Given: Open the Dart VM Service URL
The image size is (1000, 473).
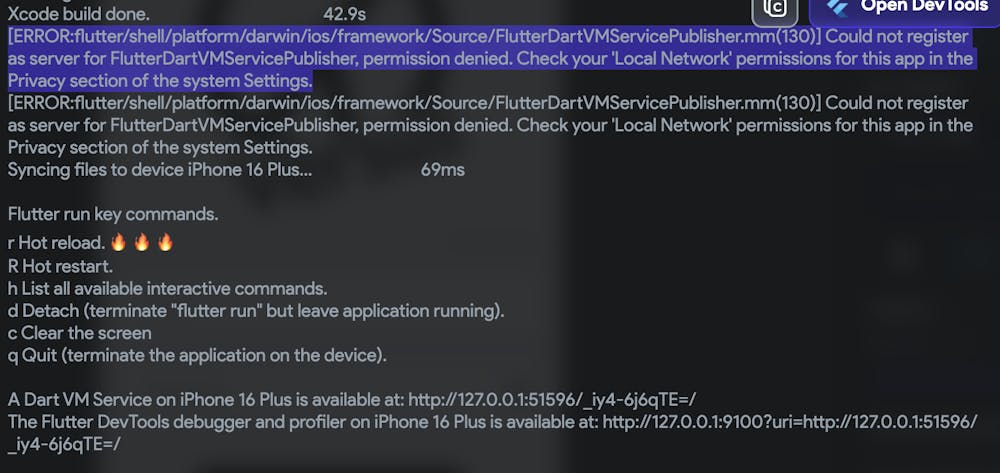Looking at the screenshot, I should pyautogui.click(x=552, y=400).
